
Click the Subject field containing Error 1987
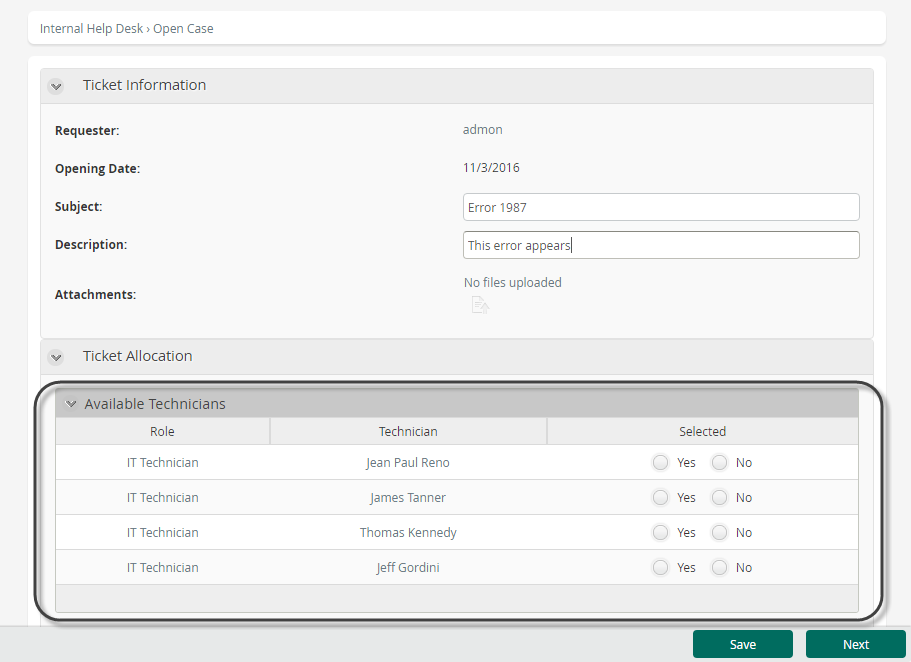pos(661,207)
